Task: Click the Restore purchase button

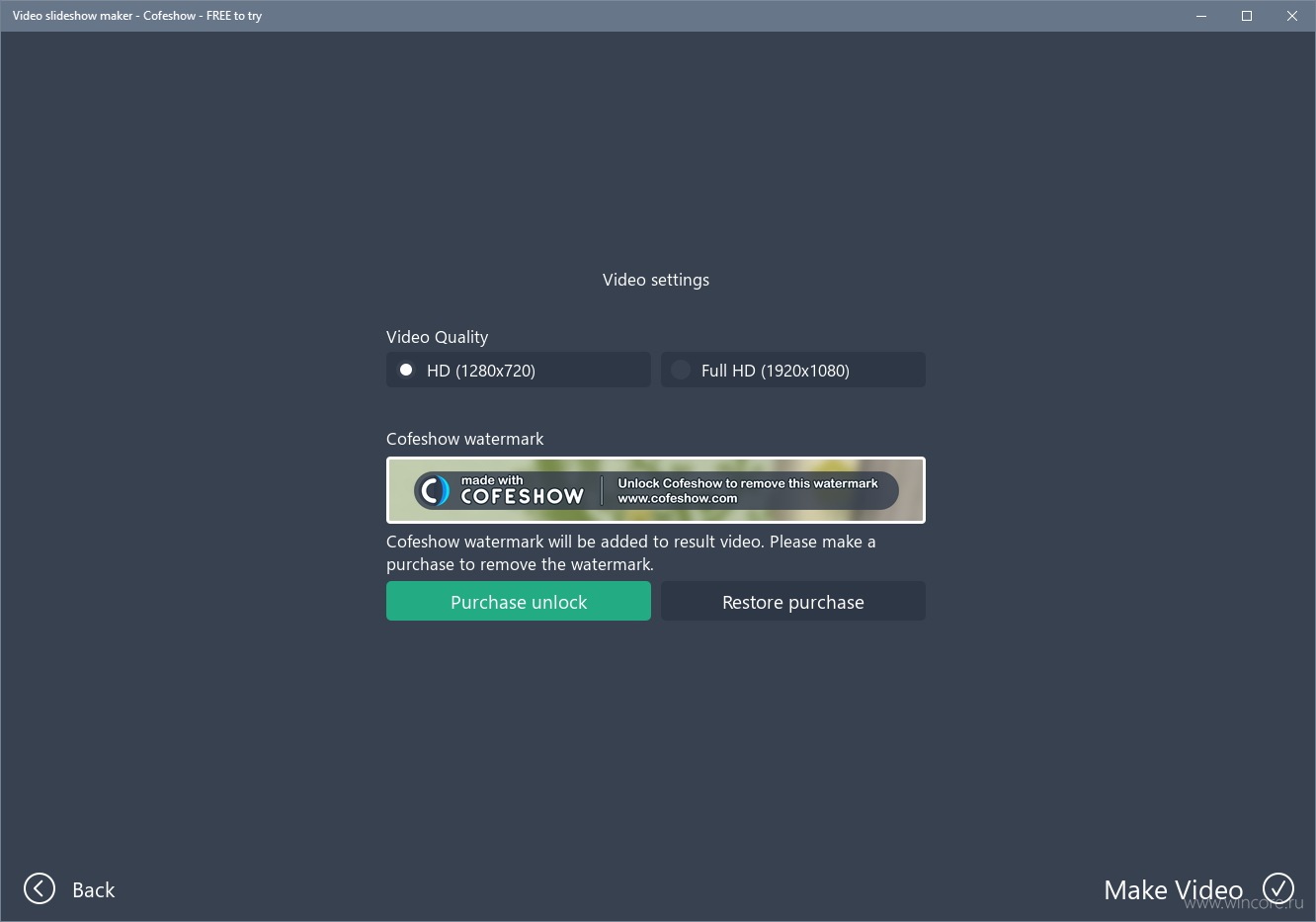Action: pos(792,601)
